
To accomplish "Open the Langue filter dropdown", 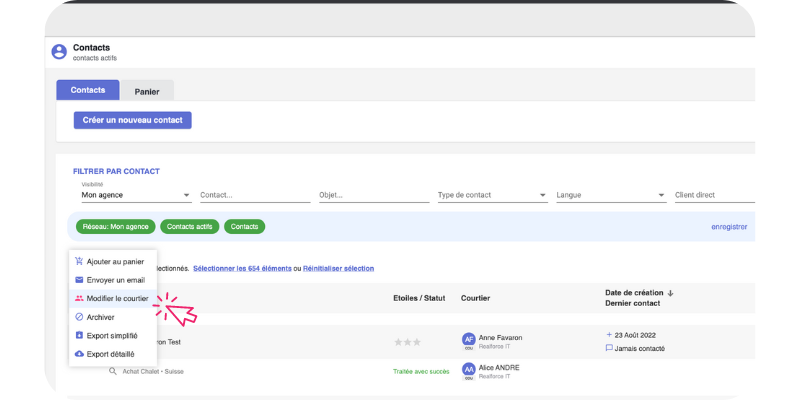I will point(611,195).
